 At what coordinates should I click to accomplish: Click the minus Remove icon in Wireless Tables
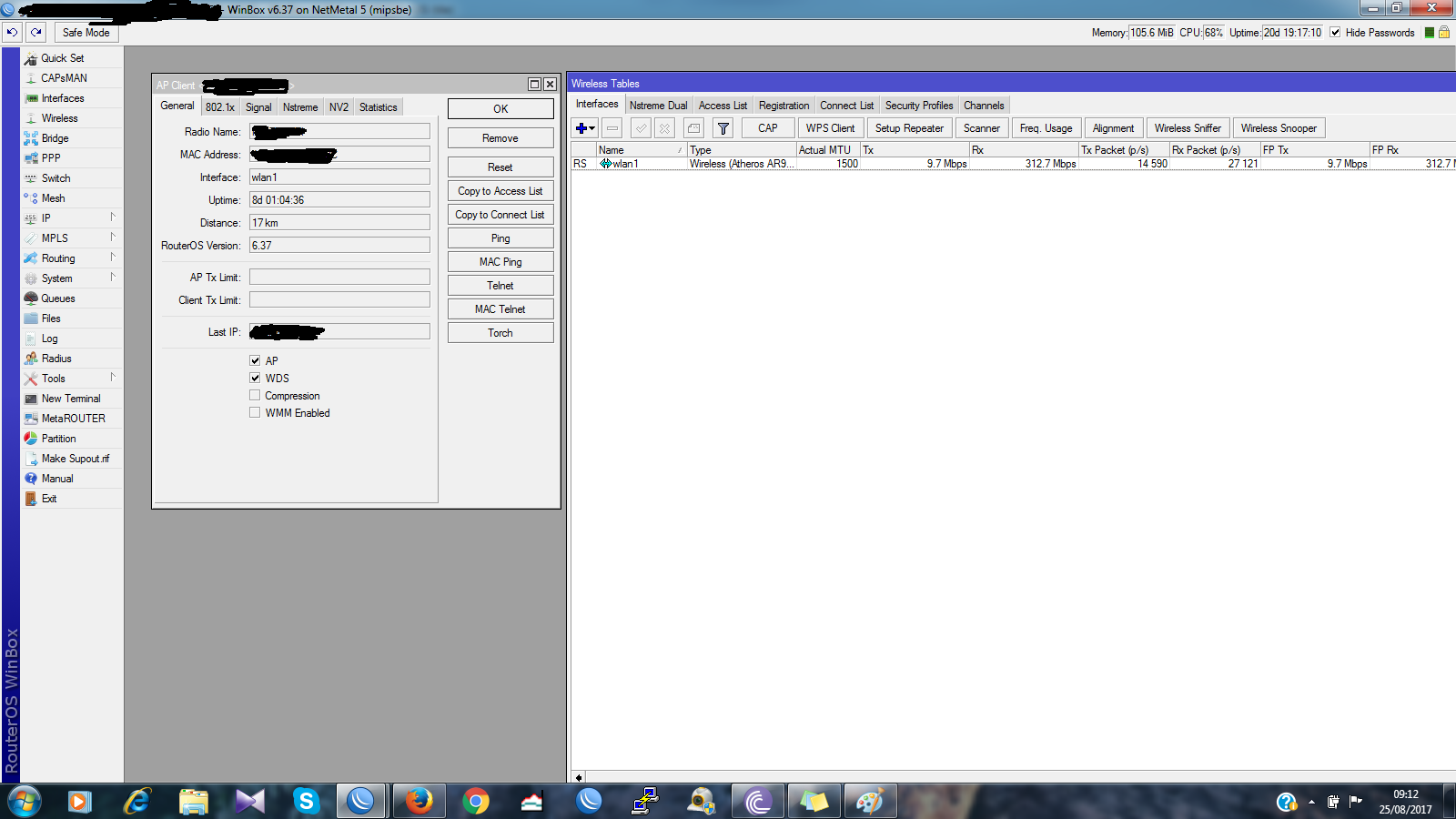point(612,128)
